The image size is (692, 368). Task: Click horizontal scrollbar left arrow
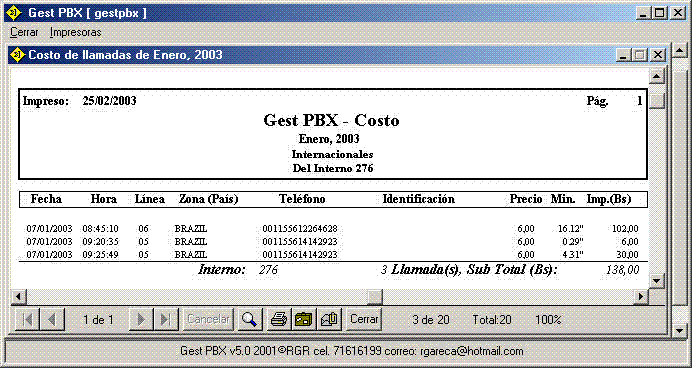click(x=18, y=297)
